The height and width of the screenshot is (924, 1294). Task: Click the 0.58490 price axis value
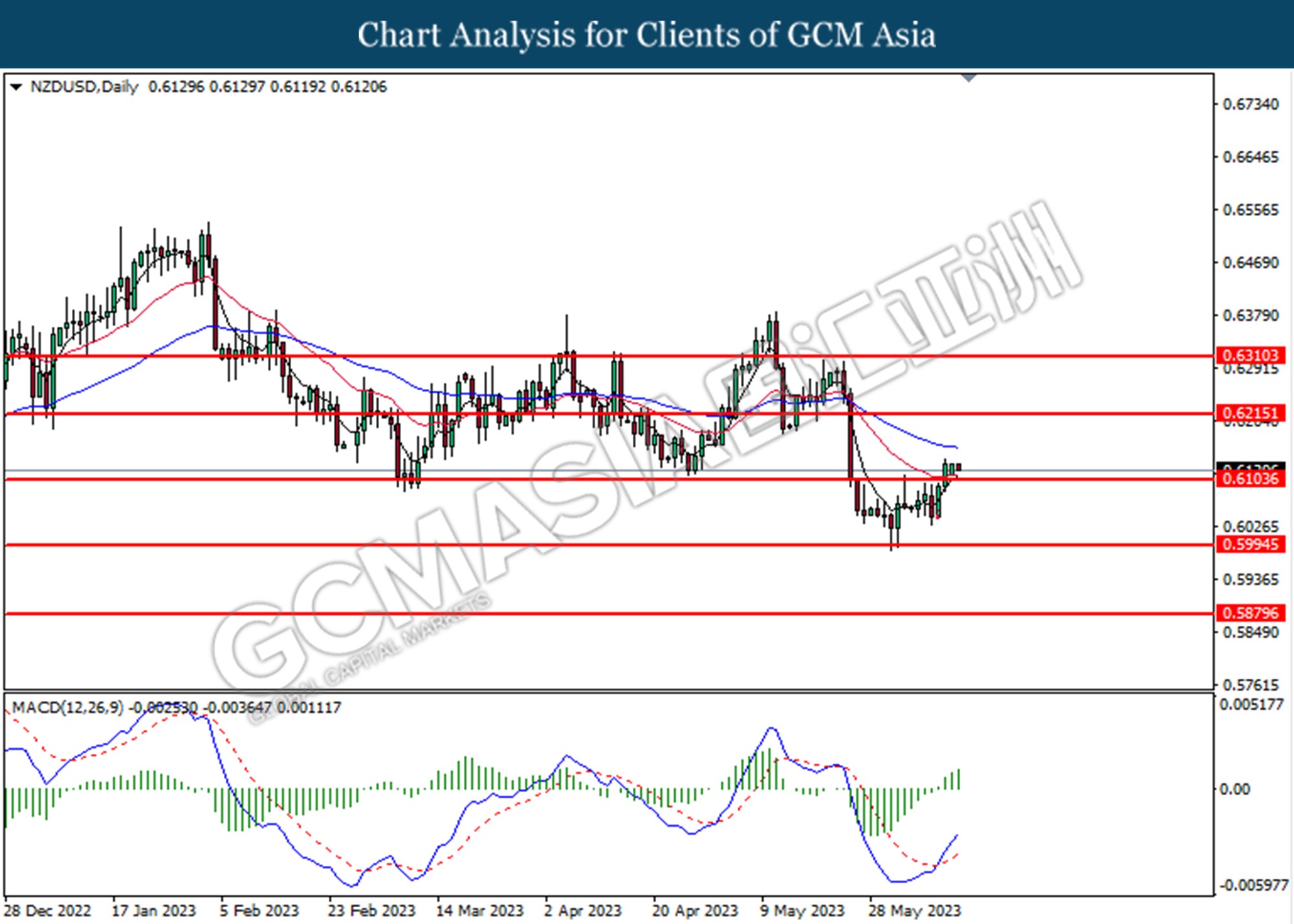point(1251,632)
